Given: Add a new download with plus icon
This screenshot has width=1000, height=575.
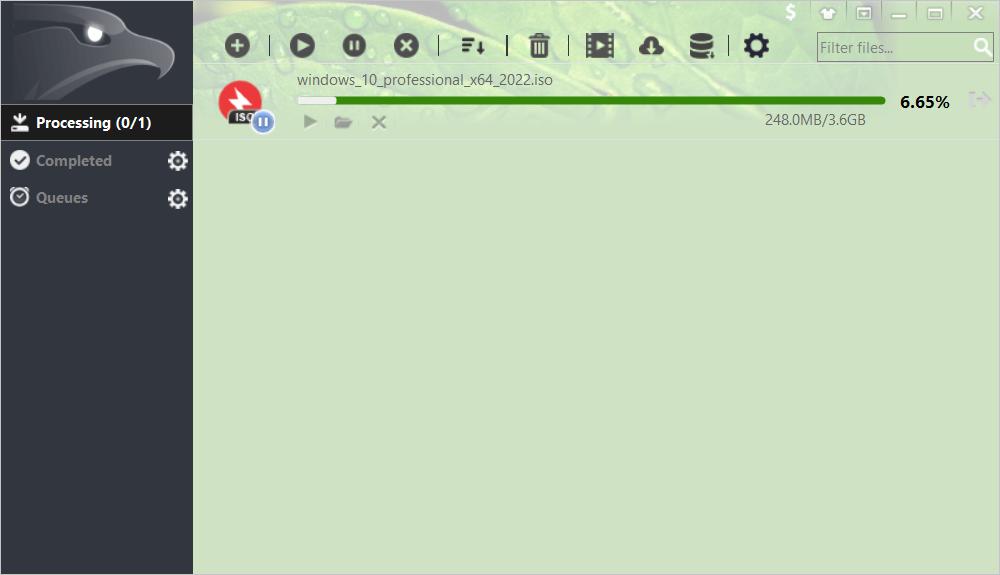Looking at the screenshot, I should point(237,46).
